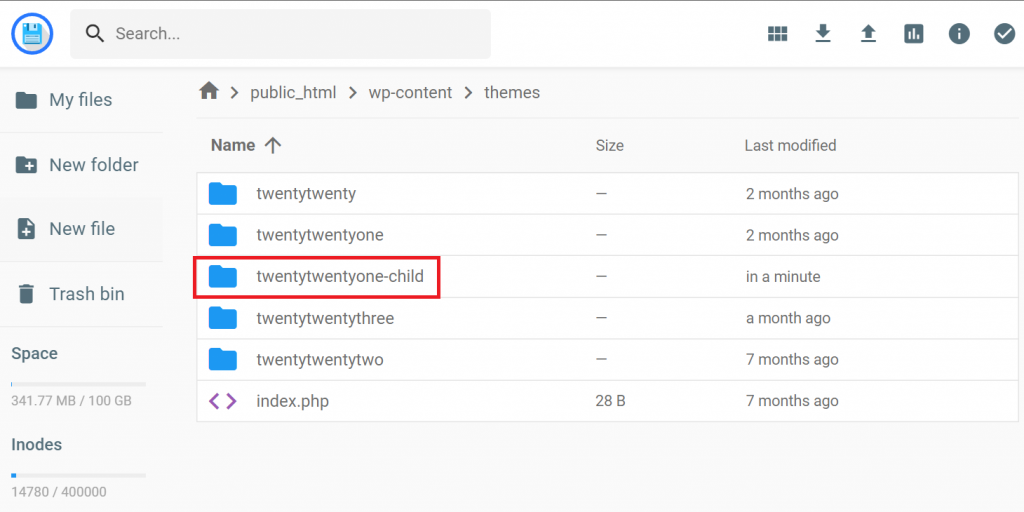Click the file manager logo icon
The width and height of the screenshot is (1024, 512).
pos(33,34)
